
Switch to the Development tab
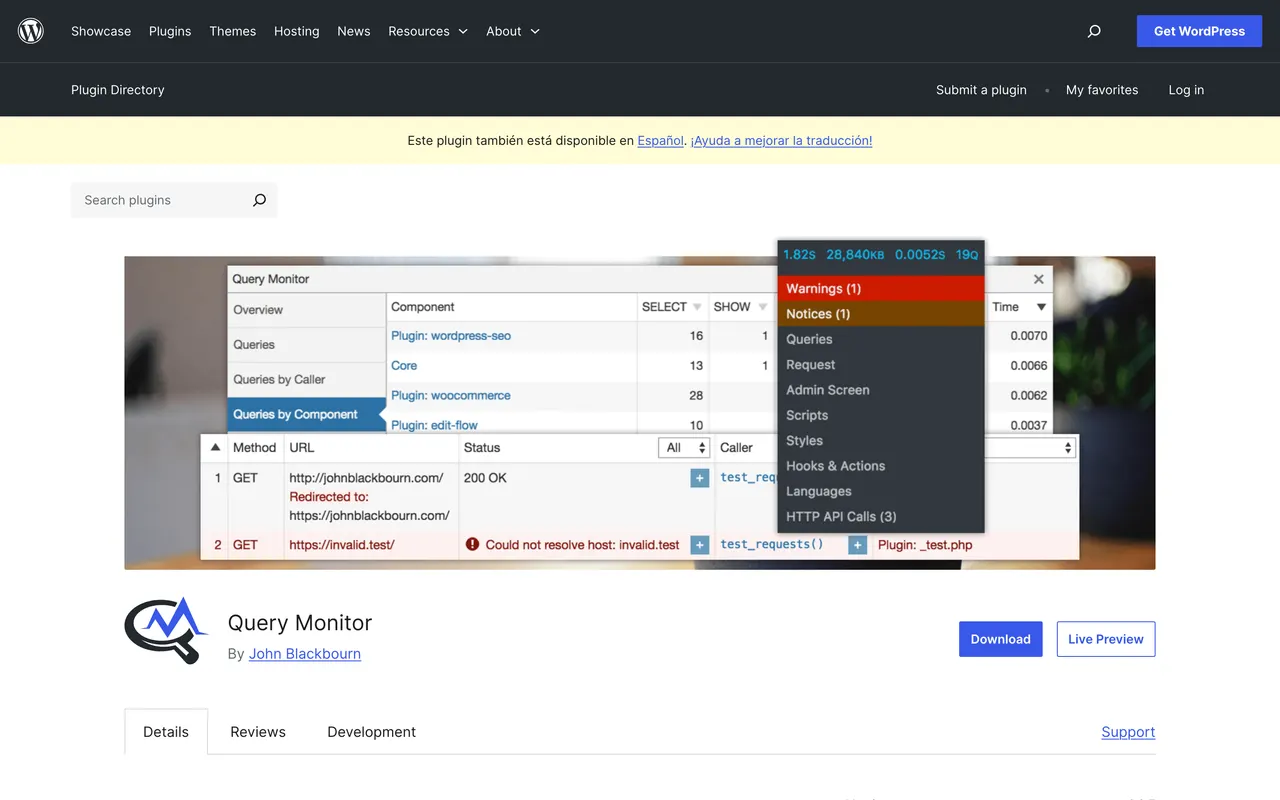point(372,732)
